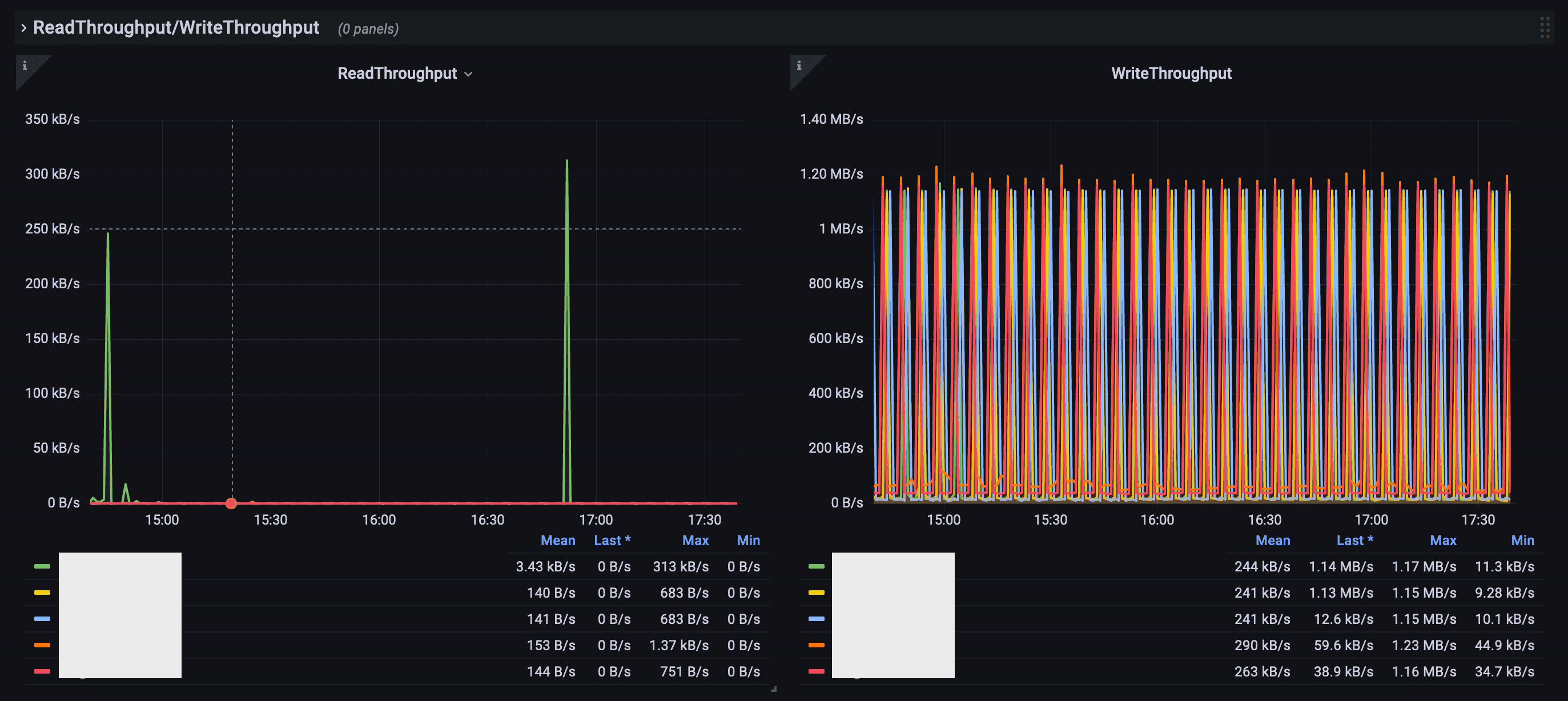Expand the ReadThroughput/WriteThroughput row chevron
This screenshot has width=1568, height=701.
pos(23,28)
